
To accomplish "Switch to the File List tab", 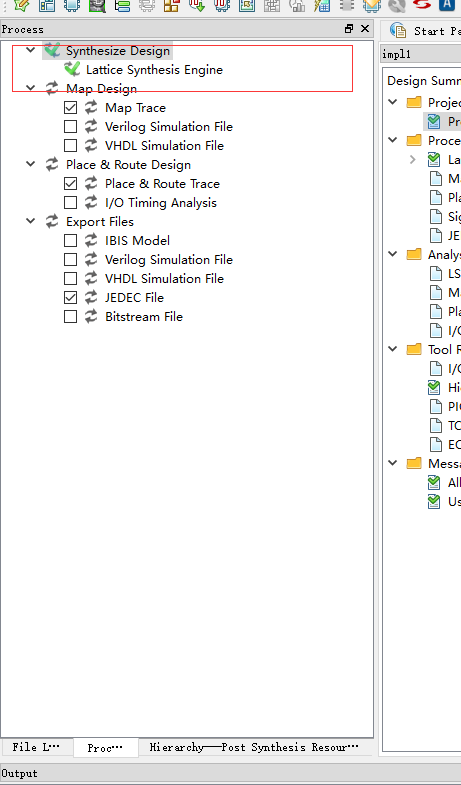I will (37, 747).
